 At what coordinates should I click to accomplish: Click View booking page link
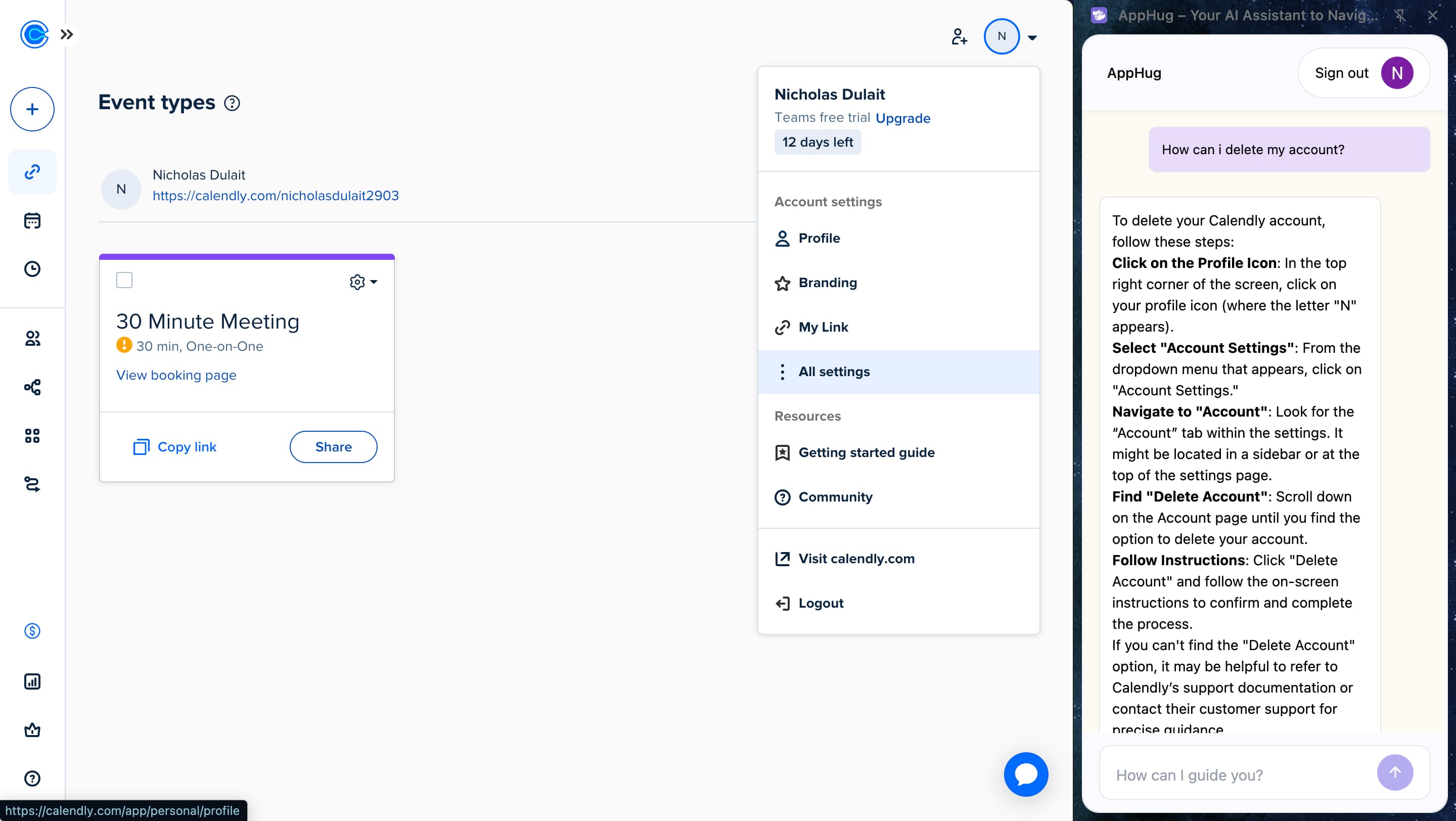click(x=176, y=375)
